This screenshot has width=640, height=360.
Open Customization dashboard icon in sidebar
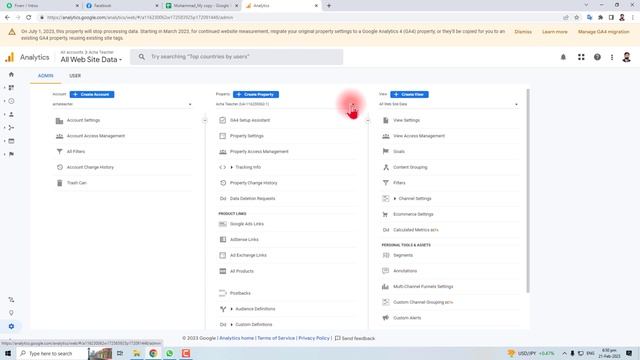click(x=11, y=88)
